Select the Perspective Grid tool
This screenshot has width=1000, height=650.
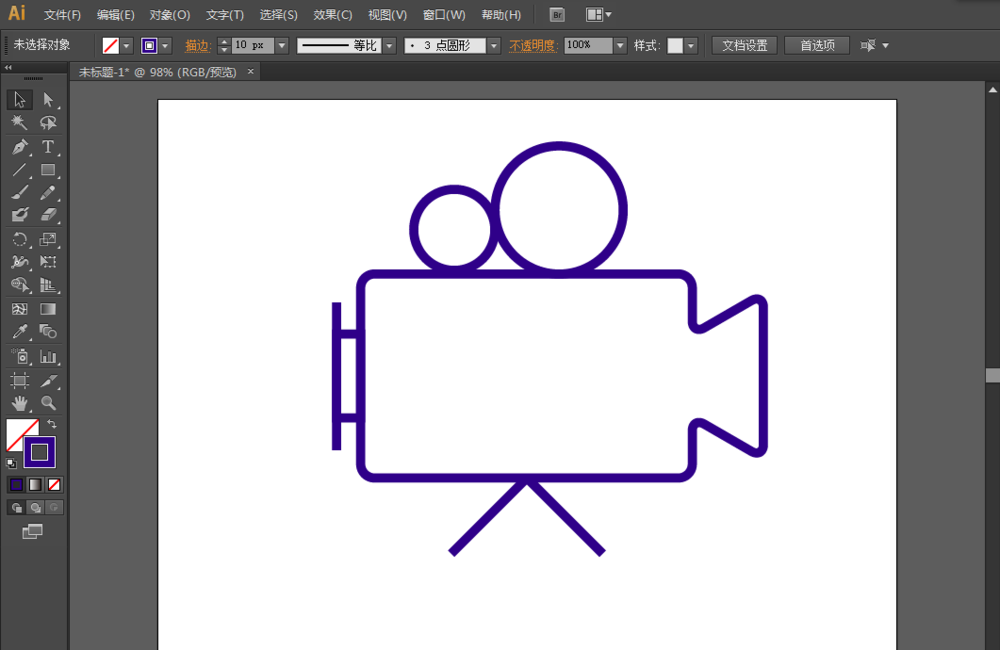(x=48, y=284)
